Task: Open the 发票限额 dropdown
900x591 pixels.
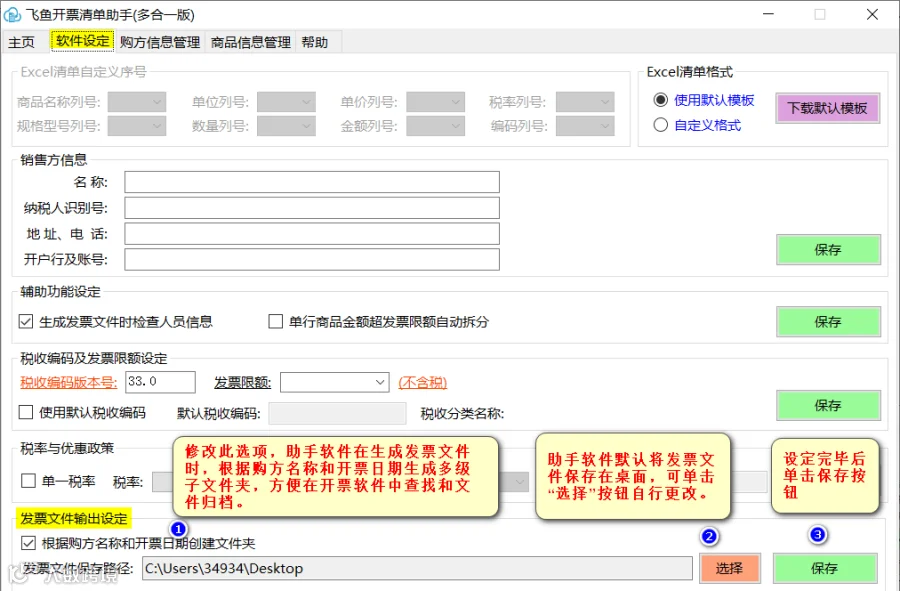Action: (335, 382)
